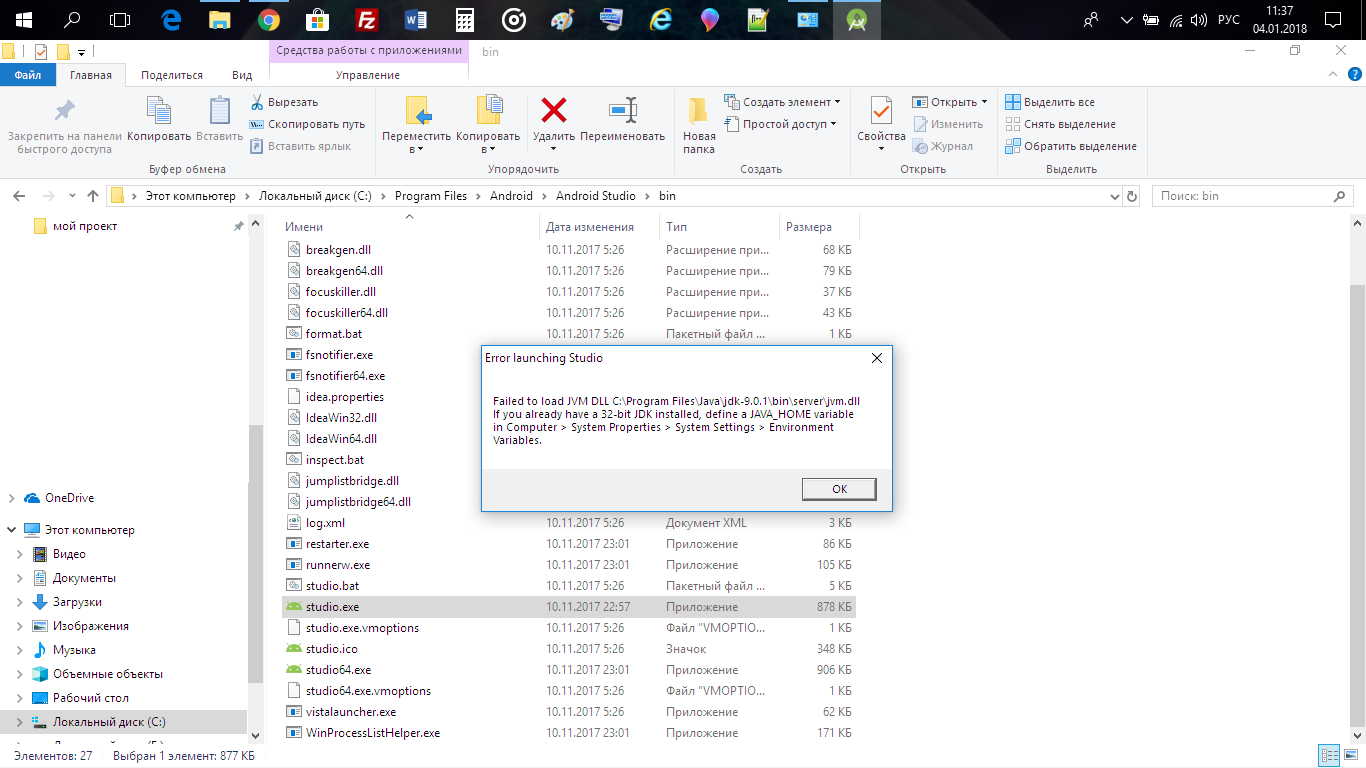The height and width of the screenshot is (768, 1366).
Task: Click the refresh button beside address bar
Action: point(1131,196)
